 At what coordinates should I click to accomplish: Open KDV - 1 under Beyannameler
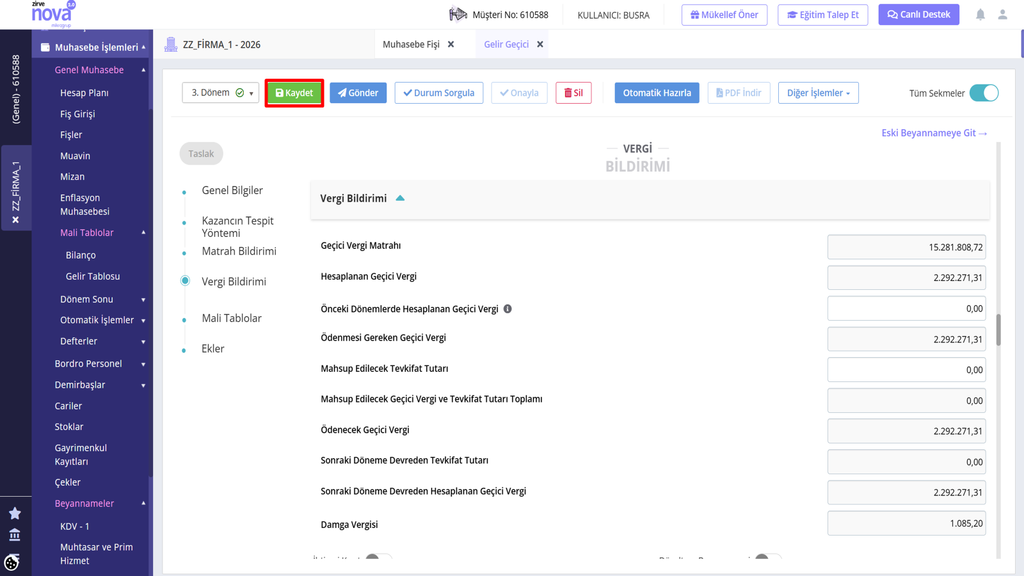click(74, 526)
